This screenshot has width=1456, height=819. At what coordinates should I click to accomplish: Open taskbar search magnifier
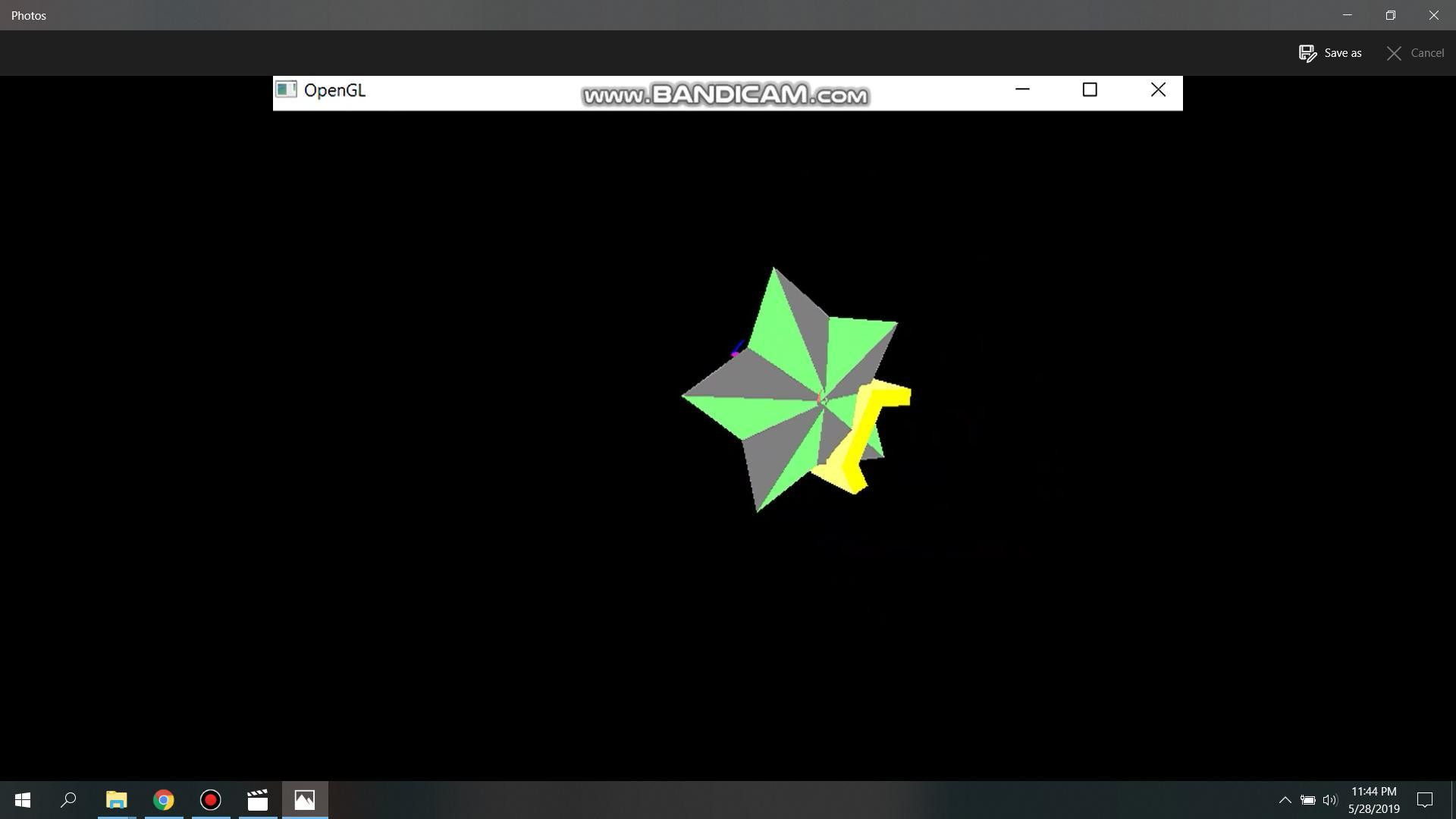click(x=68, y=800)
